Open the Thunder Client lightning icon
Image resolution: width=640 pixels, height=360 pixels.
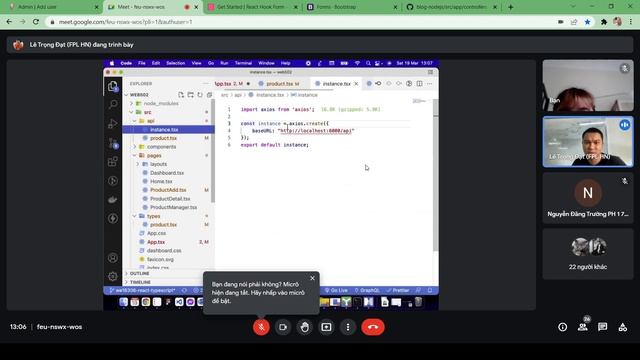click(113, 218)
